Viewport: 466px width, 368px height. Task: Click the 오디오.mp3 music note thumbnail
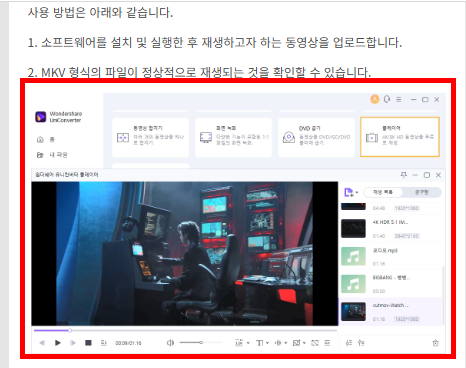[353, 256]
